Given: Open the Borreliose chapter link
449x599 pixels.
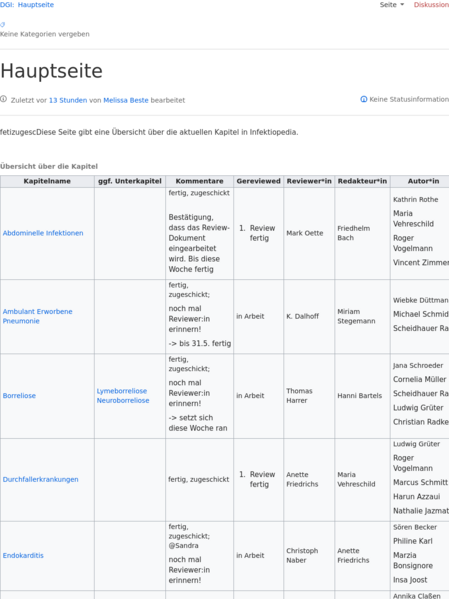Looking at the screenshot, I should tap(19, 396).
